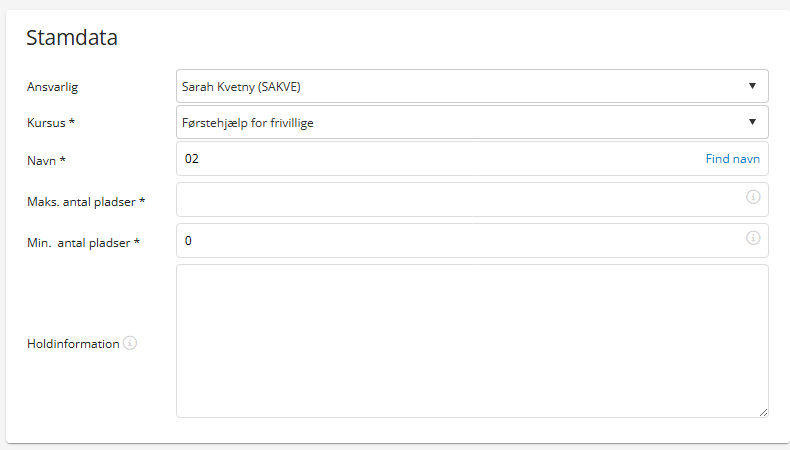Click into the empty Maks. antal pladser field
Image resolution: width=790 pixels, height=450 pixels.
click(472, 200)
